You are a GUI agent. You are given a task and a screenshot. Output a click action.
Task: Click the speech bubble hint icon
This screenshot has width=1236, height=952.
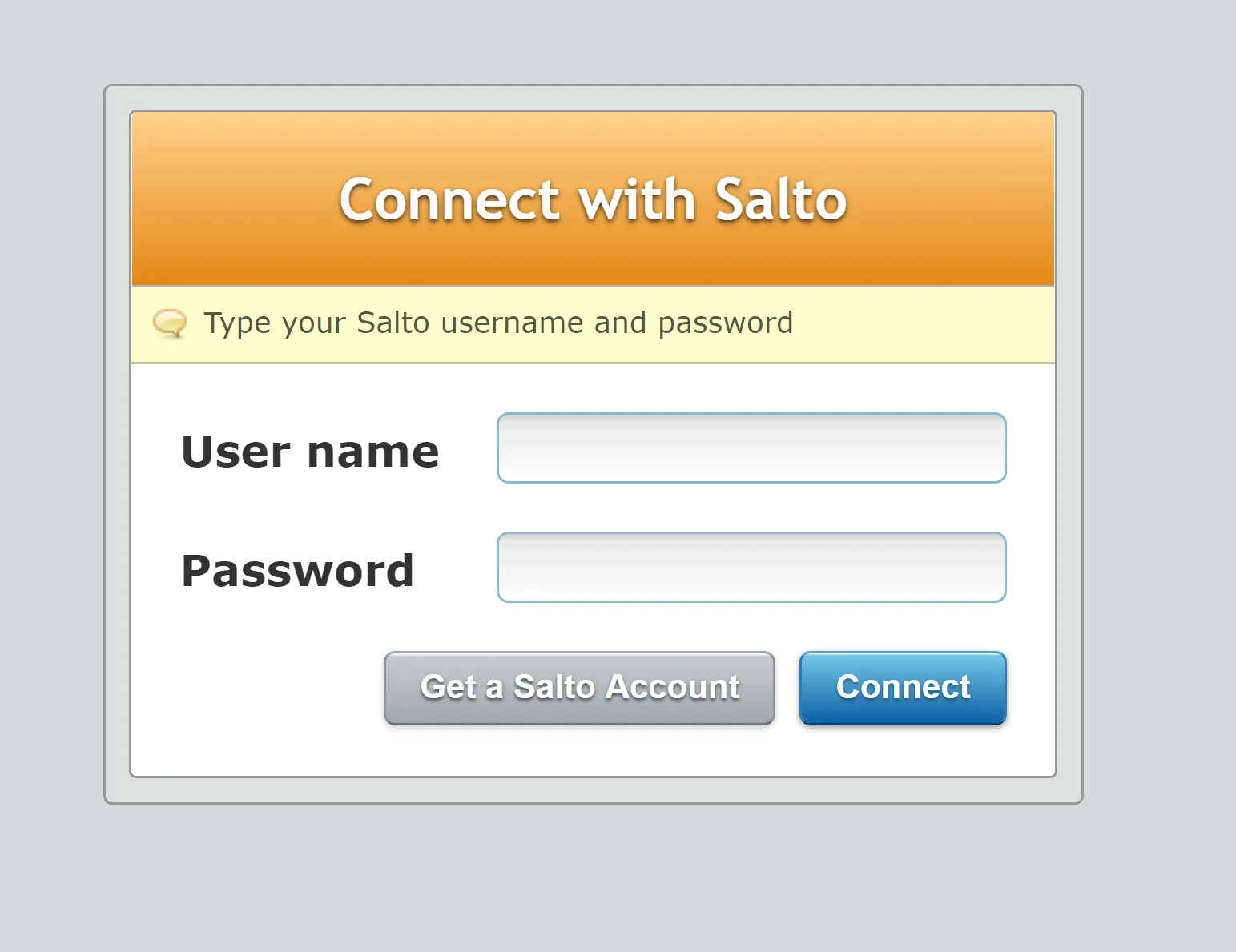pos(170,323)
